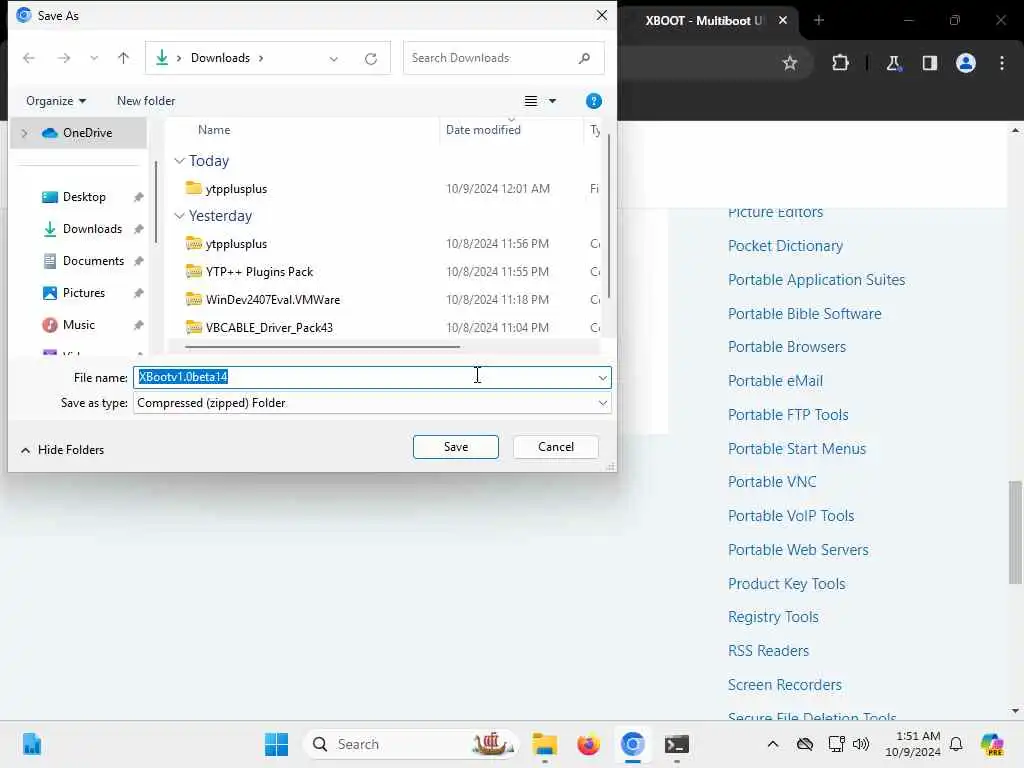The width and height of the screenshot is (1024, 768).
Task: Unpin Desktop quick access pin
Action: (138, 197)
